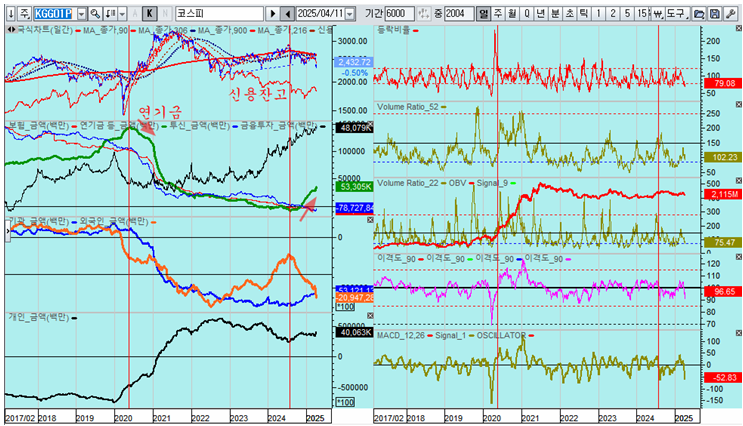Screen dimensions: 743x426
Task: Select the Q quarterly period button
Action: (x=526, y=13)
